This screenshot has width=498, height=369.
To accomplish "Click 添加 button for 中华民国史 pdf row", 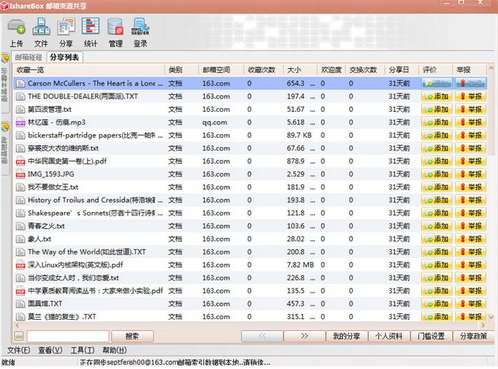I will tap(437, 161).
